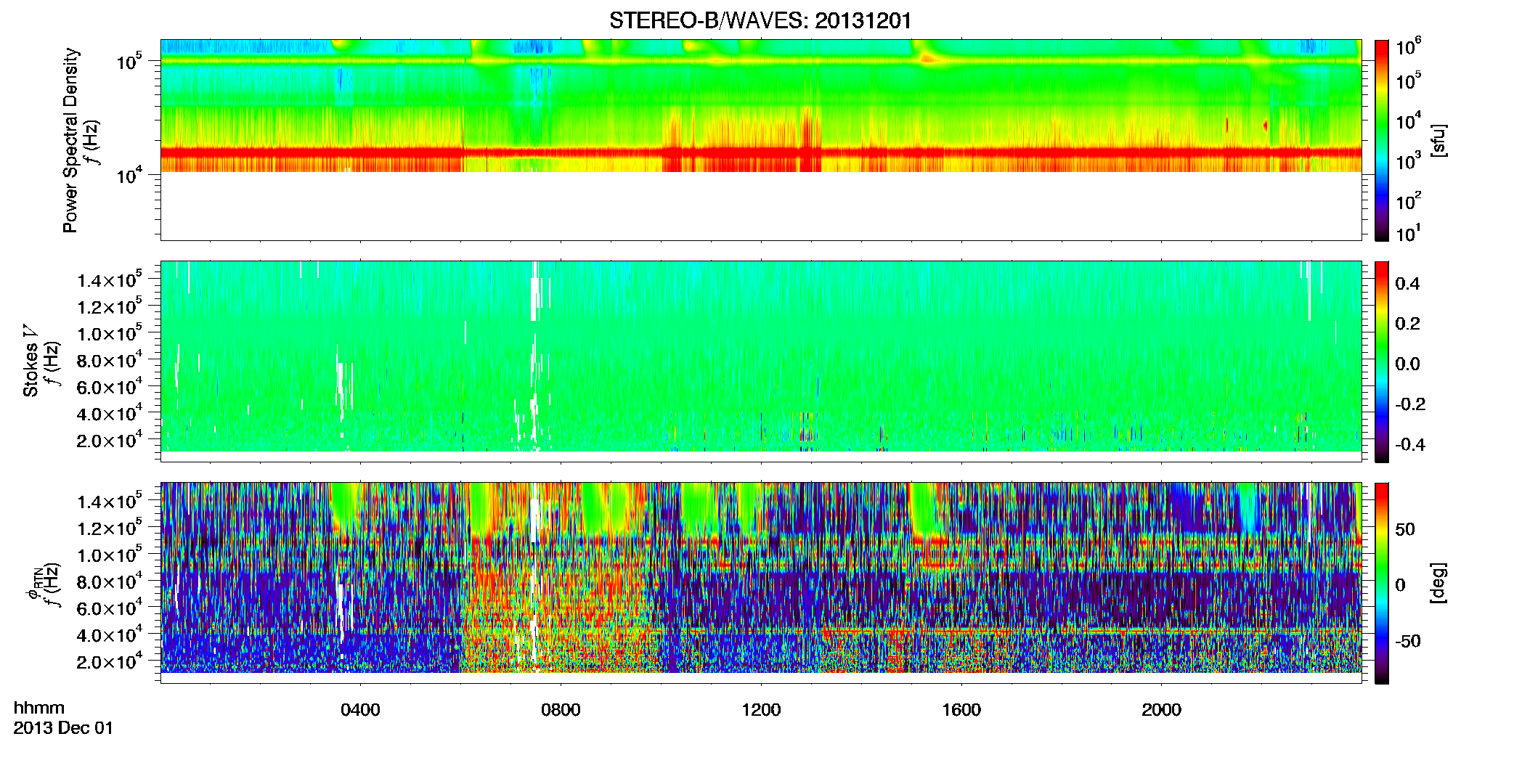Click the 2000 time tick label
The image size is (1522, 784).
1161,710
